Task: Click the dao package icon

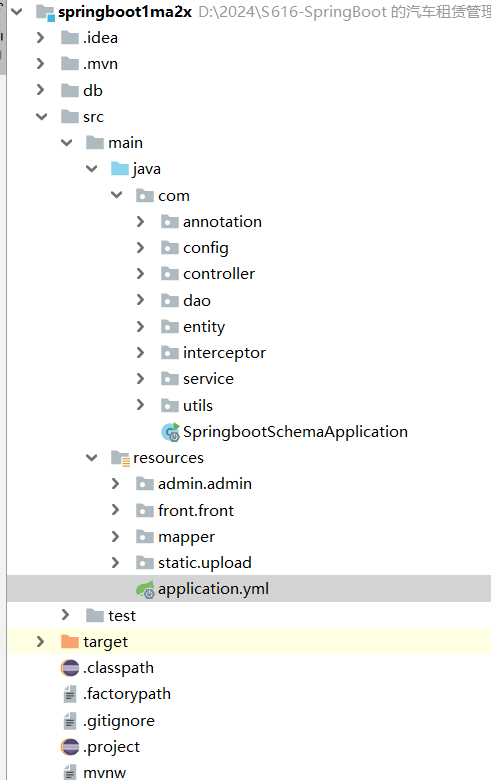Action: point(170,300)
